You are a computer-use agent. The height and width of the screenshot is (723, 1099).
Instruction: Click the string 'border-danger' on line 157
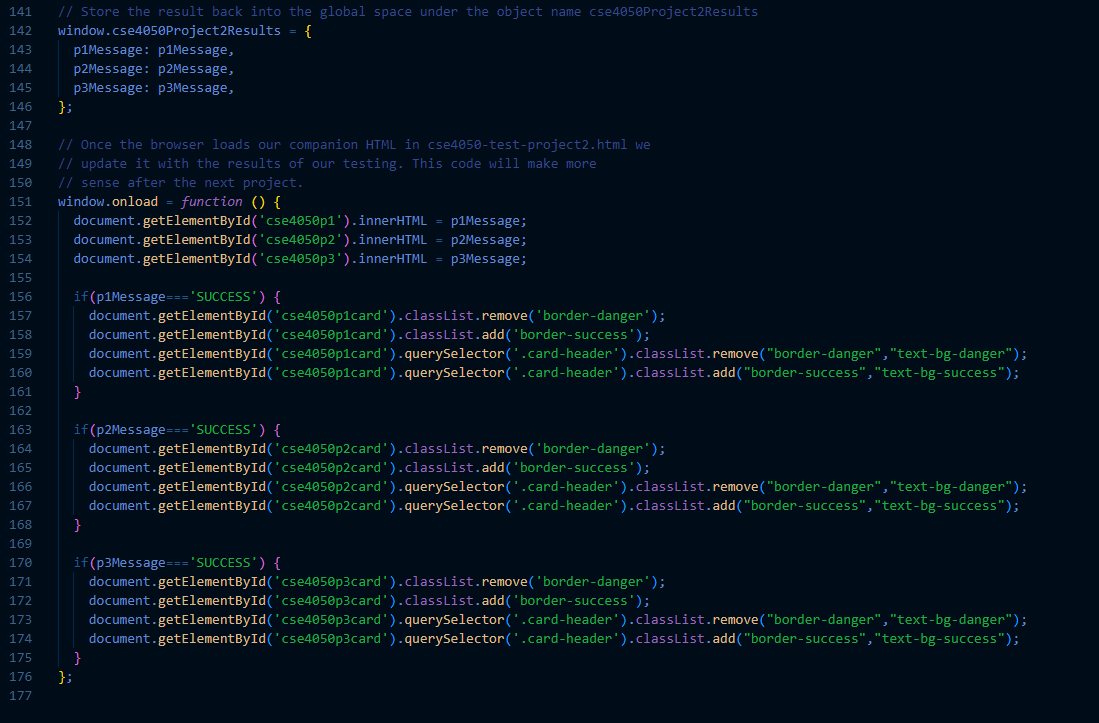click(592, 316)
